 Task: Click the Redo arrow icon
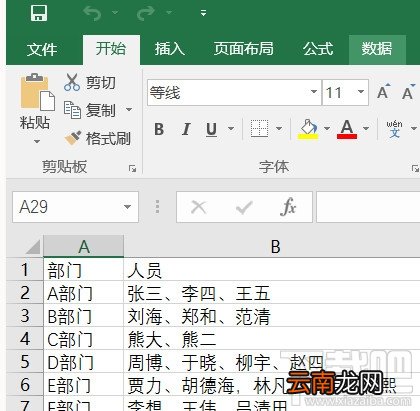pyautogui.click(x=146, y=13)
